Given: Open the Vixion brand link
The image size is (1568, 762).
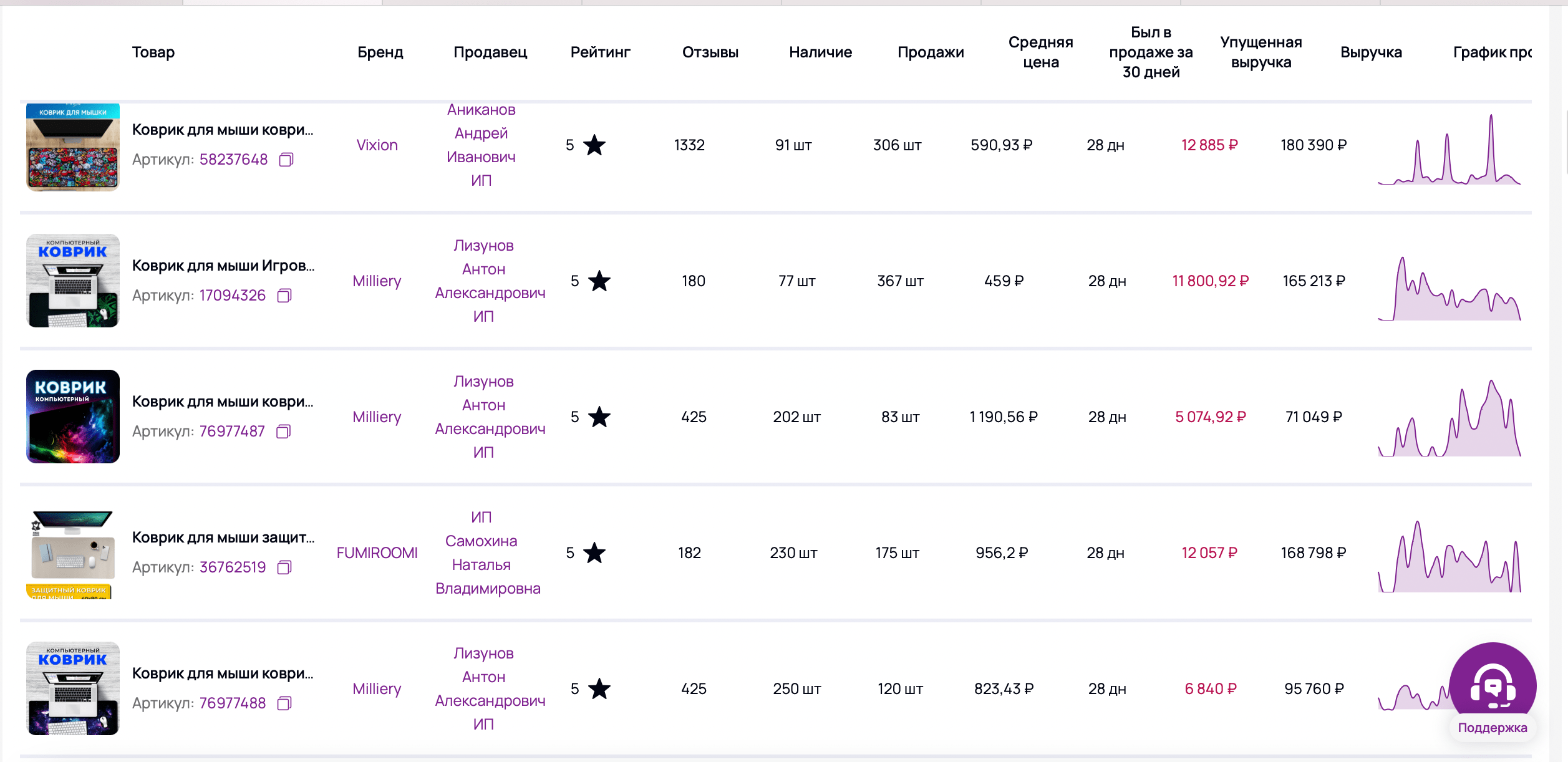Looking at the screenshot, I should coord(377,145).
